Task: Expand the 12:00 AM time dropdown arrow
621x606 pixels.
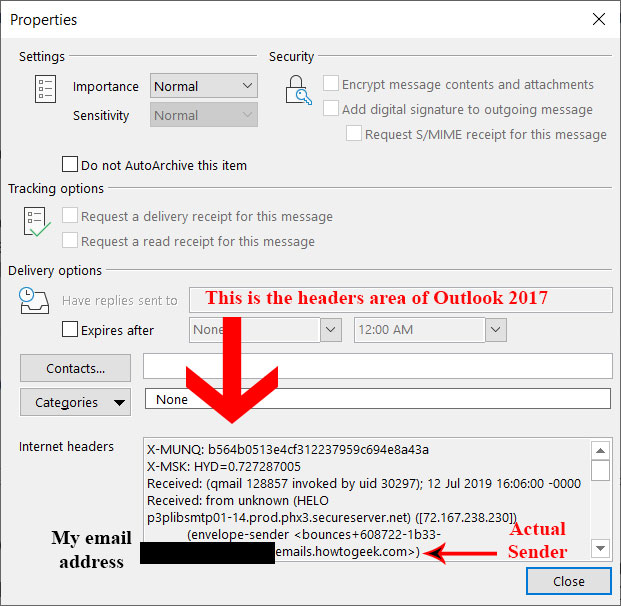Action: (496, 330)
